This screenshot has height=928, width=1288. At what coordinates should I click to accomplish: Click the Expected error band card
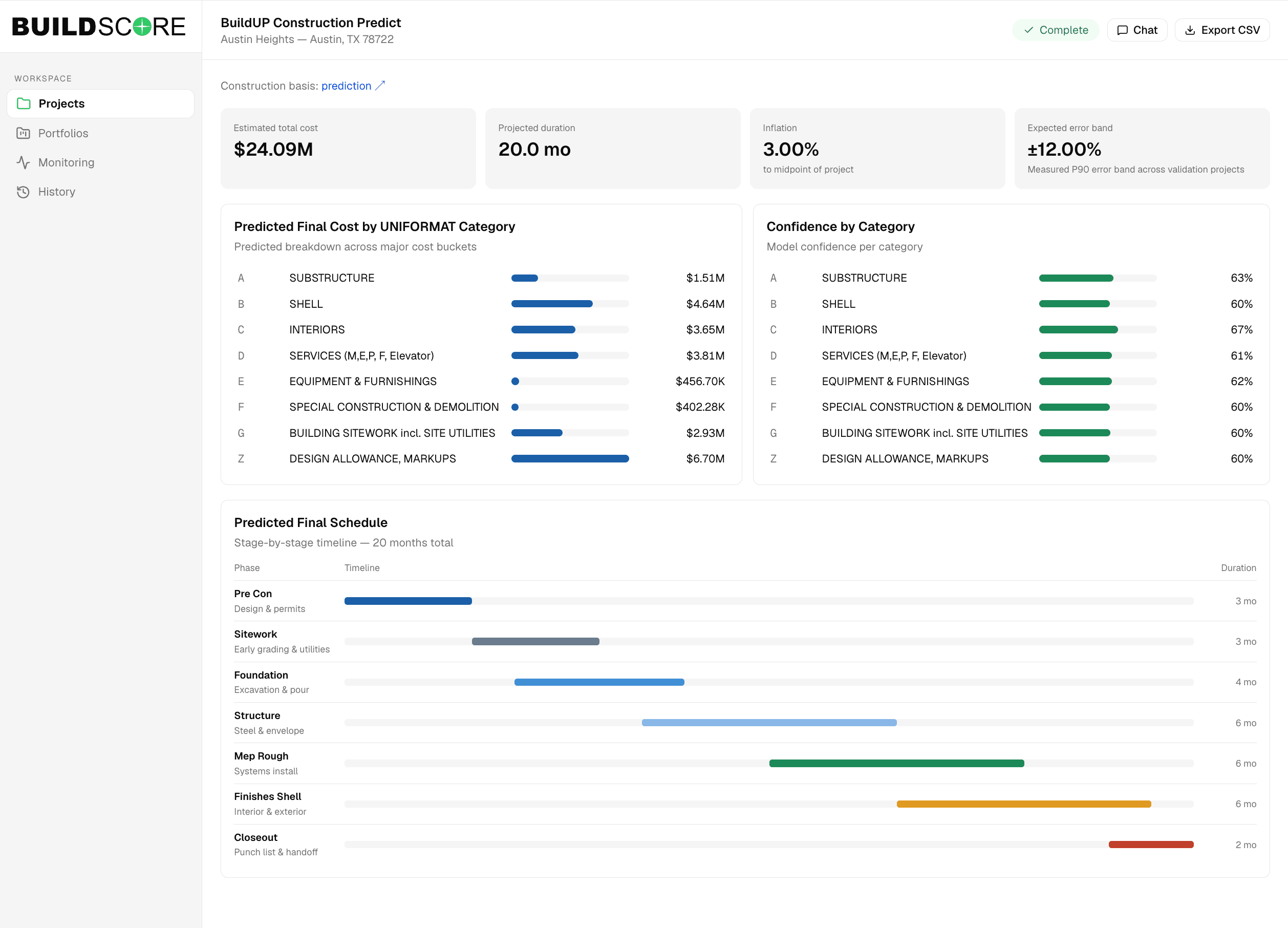[x=1142, y=149]
